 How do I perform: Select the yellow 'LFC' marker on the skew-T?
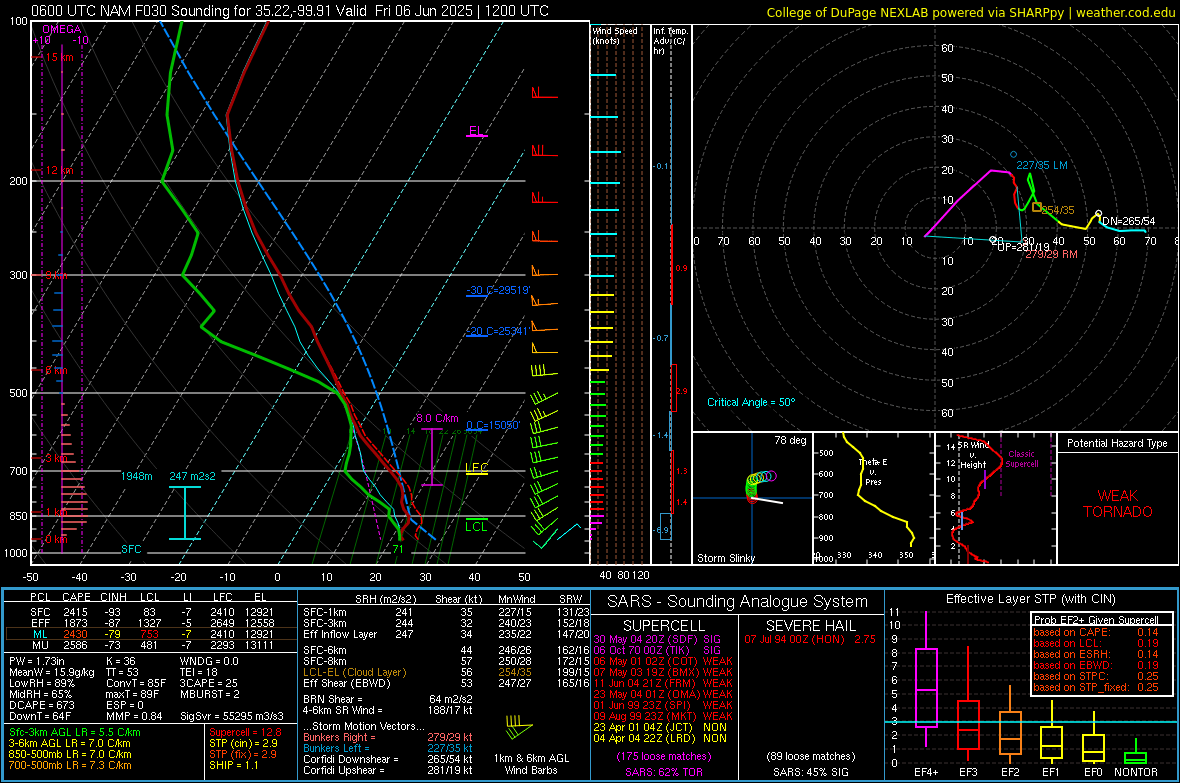[x=477, y=468]
